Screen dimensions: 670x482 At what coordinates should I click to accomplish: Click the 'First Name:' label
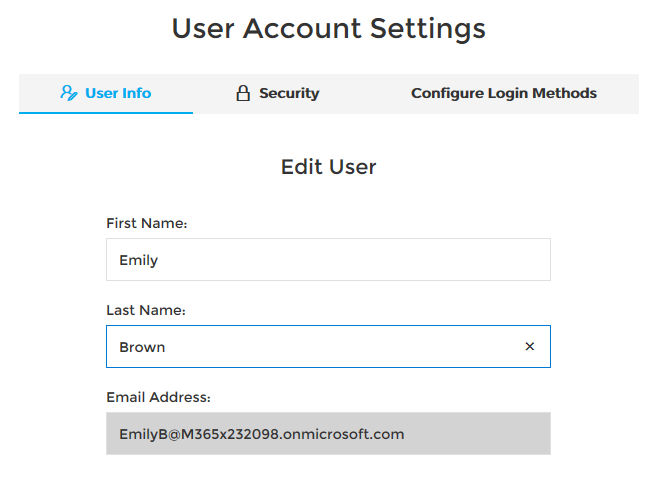tap(147, 223)
